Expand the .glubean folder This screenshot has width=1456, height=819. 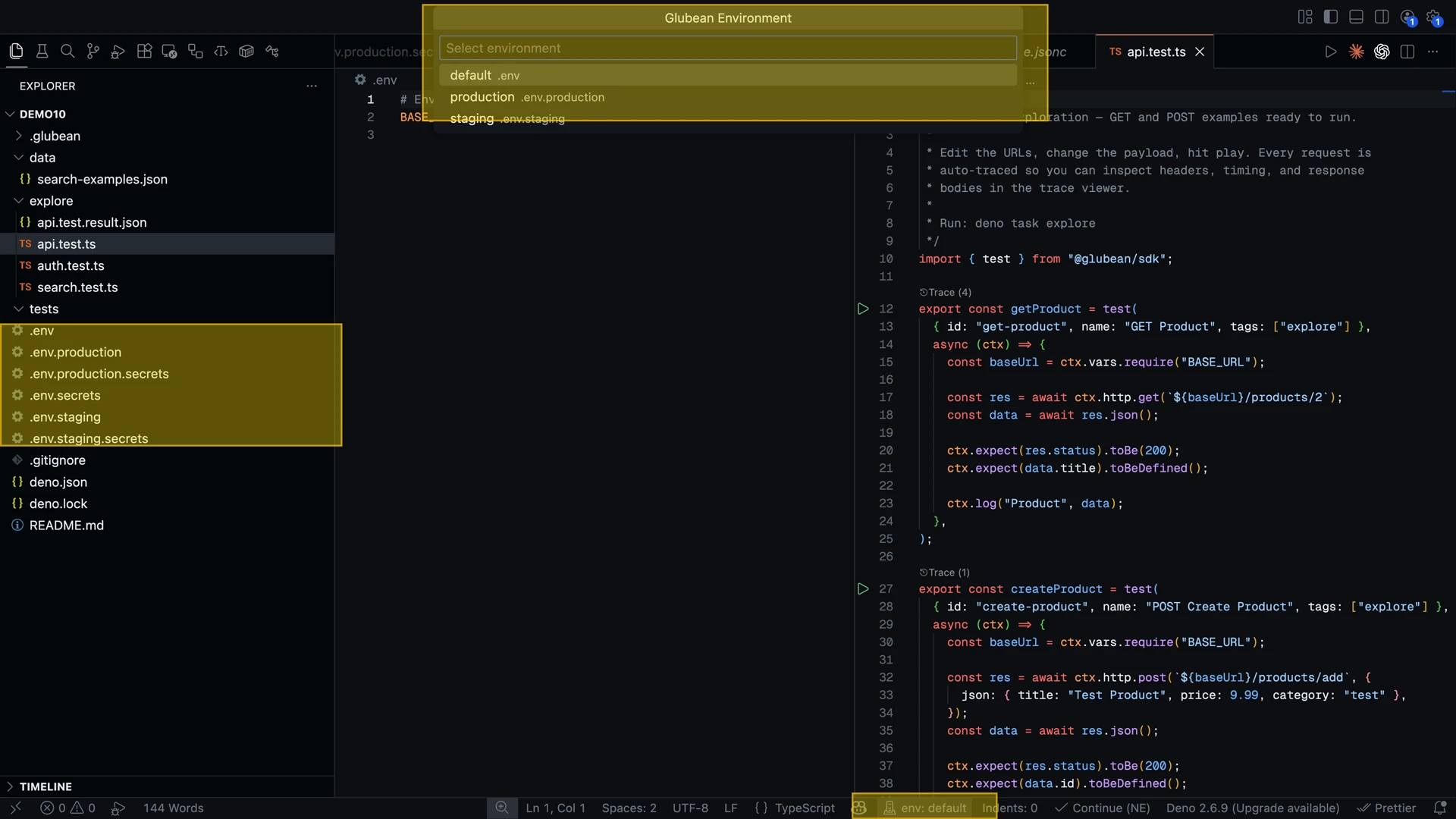(x=17, y=136)
